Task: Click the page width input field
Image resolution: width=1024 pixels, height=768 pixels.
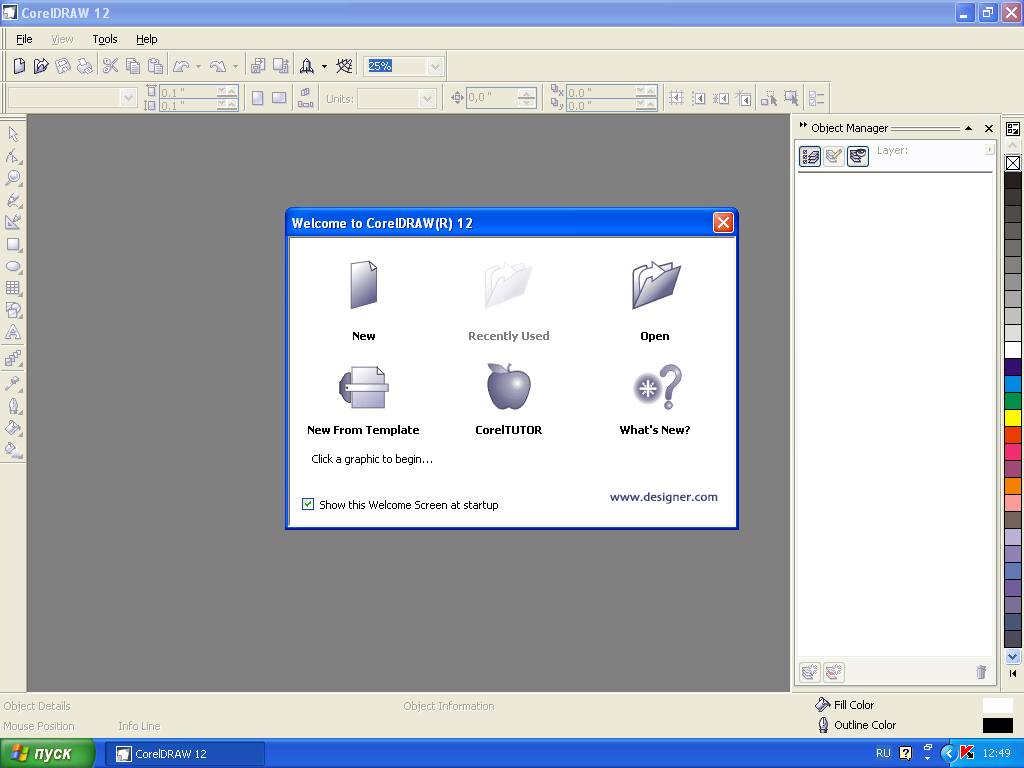Action: tap(189, 92)
